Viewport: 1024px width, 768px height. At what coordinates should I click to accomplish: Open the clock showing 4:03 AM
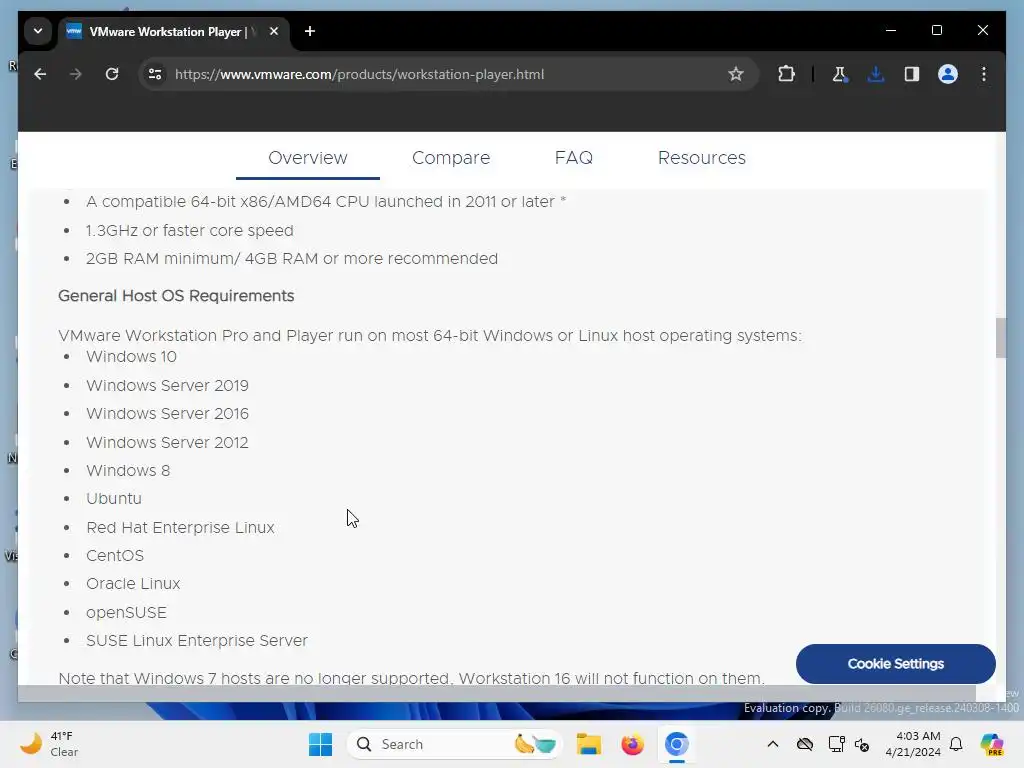[913, 744]
